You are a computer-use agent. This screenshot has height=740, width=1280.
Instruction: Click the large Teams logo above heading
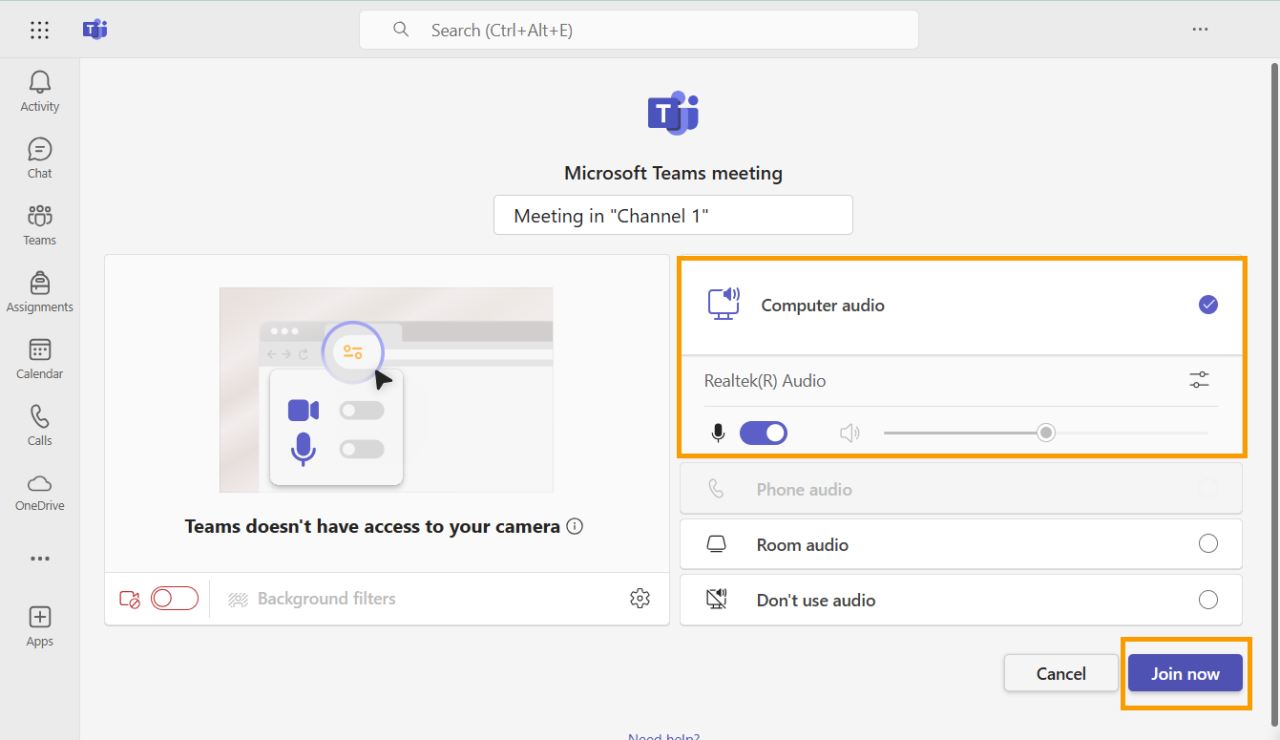coord(673,112)
